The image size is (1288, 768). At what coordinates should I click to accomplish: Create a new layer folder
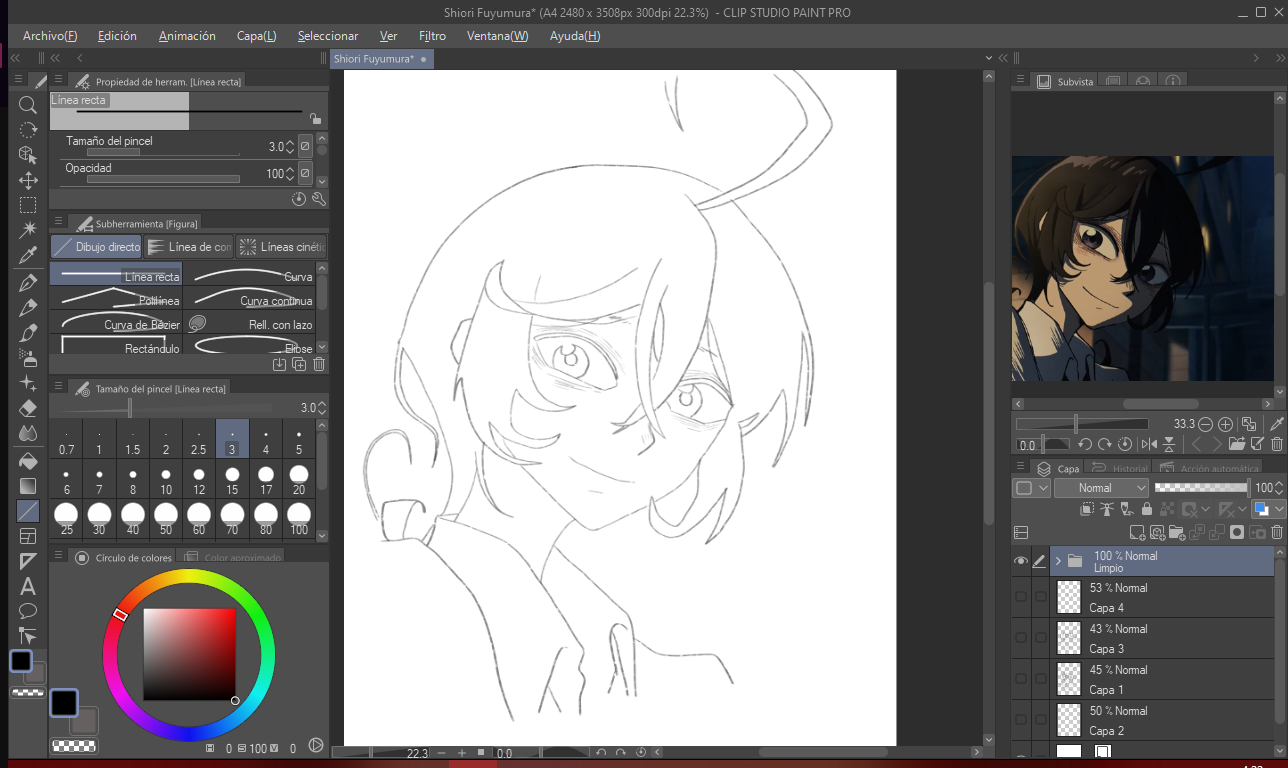point(1176,533)
